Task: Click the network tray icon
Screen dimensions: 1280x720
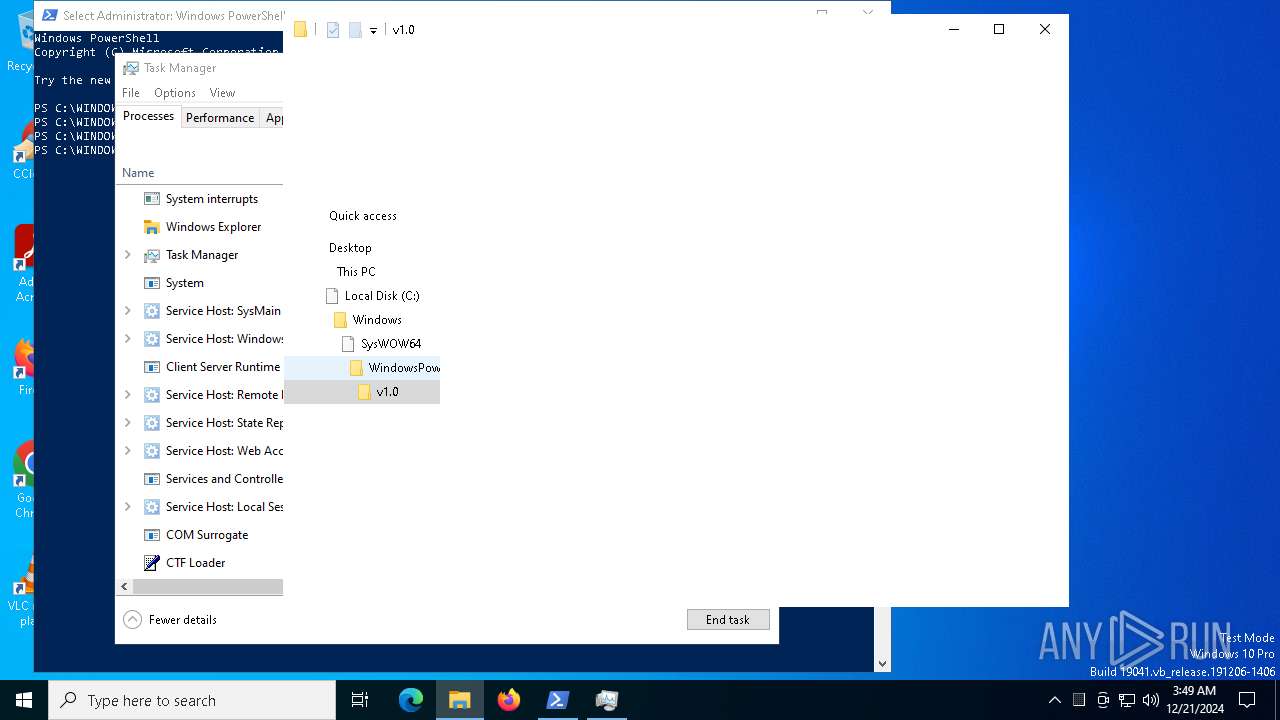Action: point(1127,700)
